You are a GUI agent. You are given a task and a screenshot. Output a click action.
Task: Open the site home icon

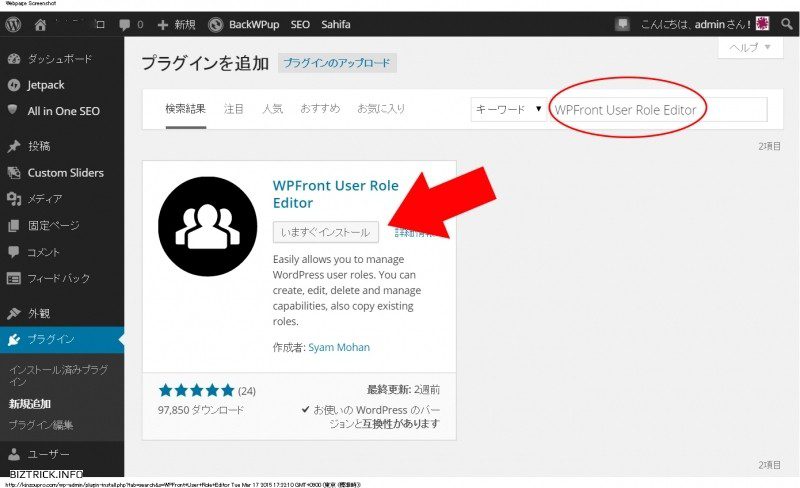(x=40, y=25)
